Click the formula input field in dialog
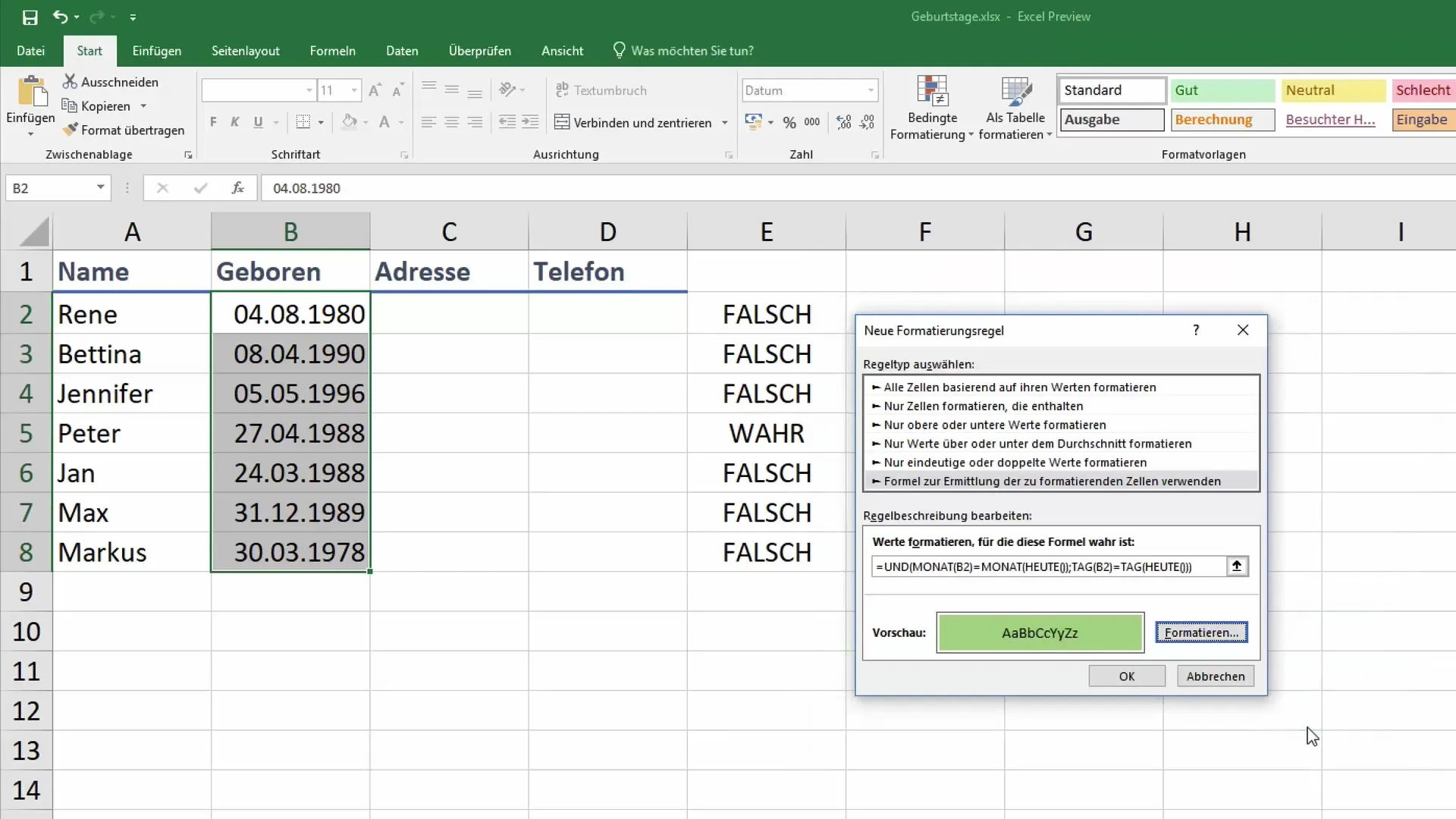This screenshot has width=1456, height=819. point(1049,566)
